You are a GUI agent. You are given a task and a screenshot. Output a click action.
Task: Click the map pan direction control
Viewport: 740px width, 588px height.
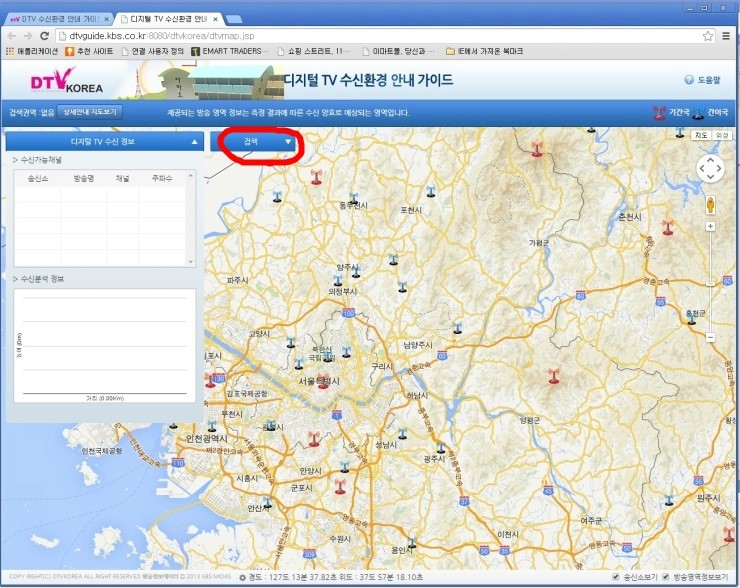pyautogui.click(x=710, y=169)
